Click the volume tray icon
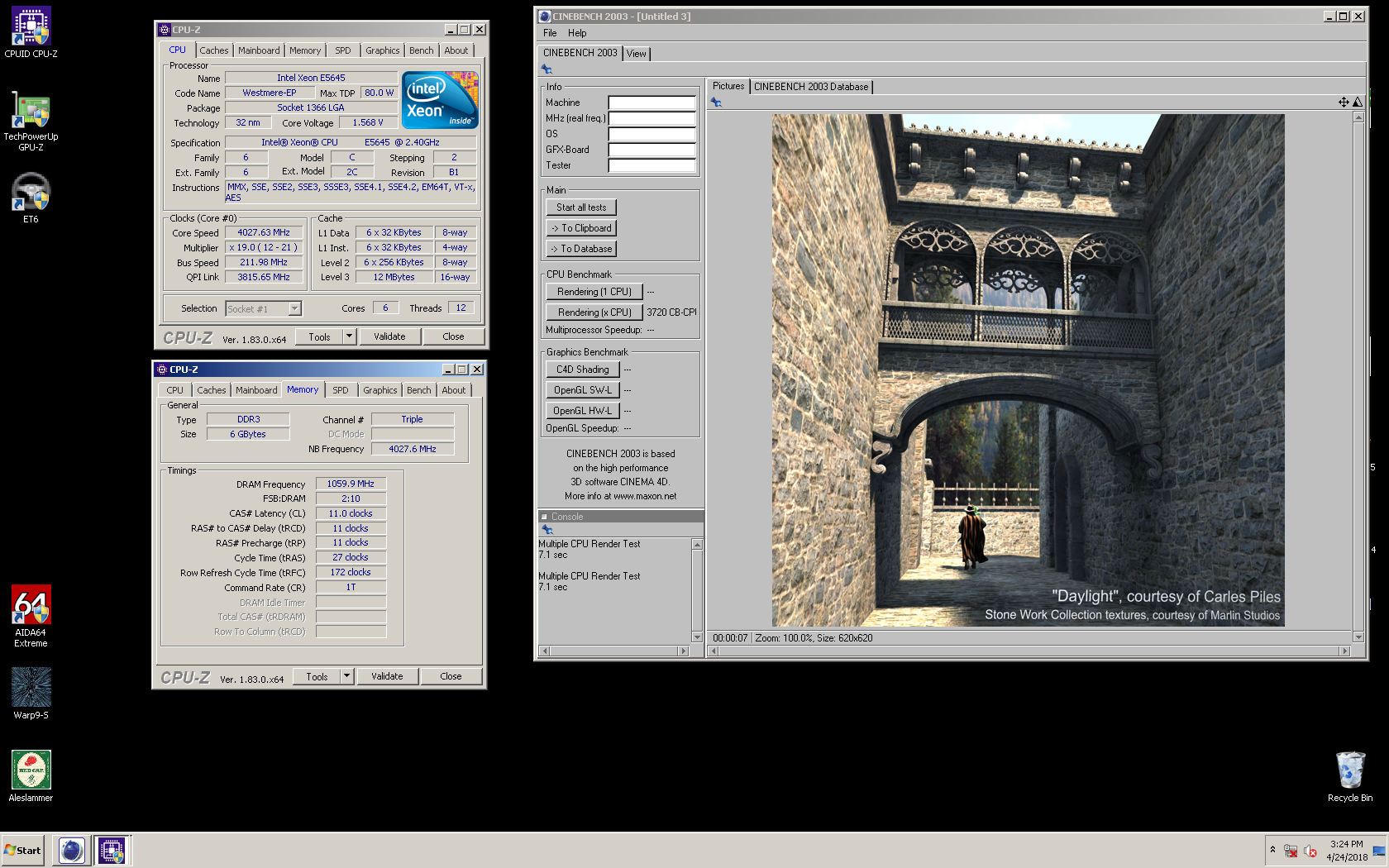Image resolution: width=1389 pixels, height=868 pixels. [x=1310, y=851]
